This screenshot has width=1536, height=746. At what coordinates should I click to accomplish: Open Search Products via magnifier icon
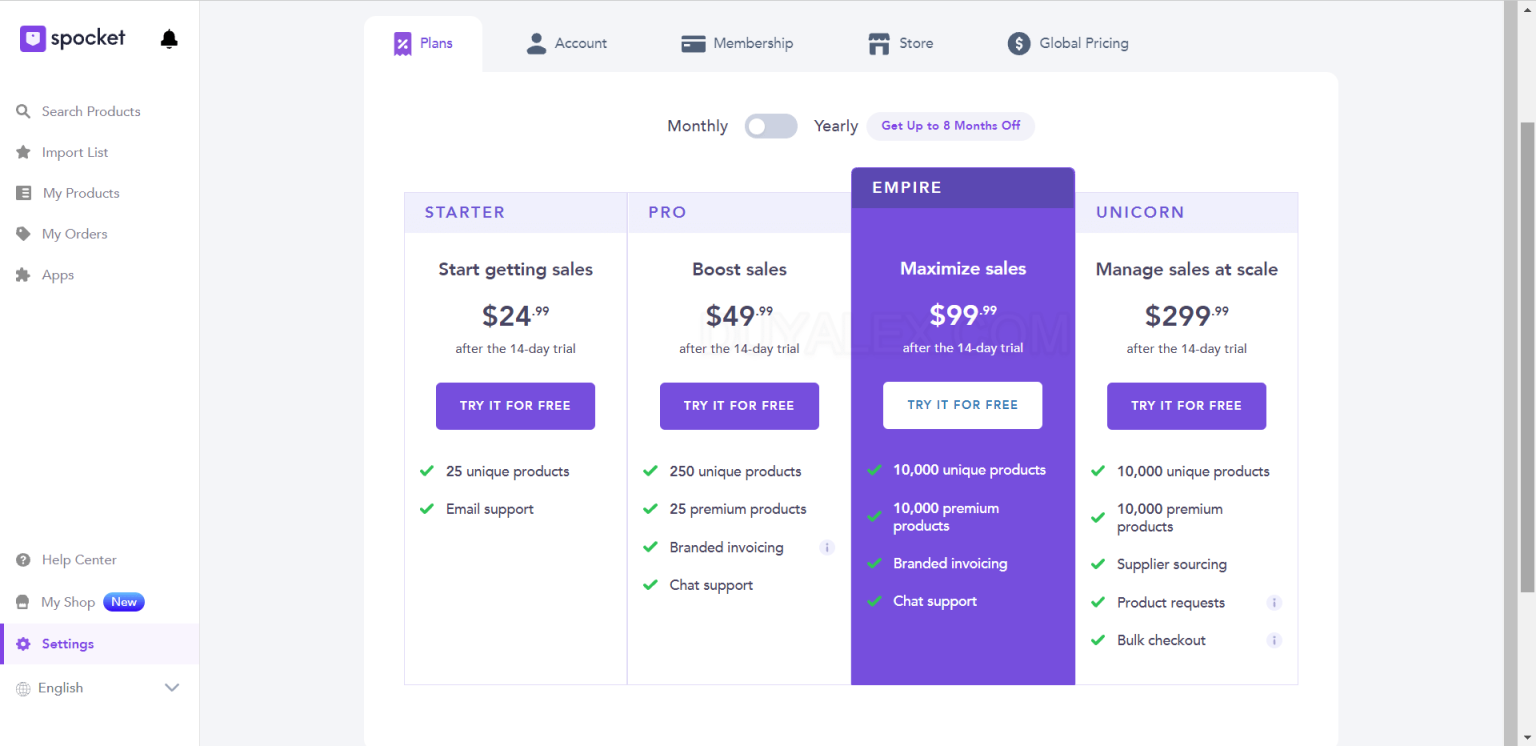click(x=23, y=111)
